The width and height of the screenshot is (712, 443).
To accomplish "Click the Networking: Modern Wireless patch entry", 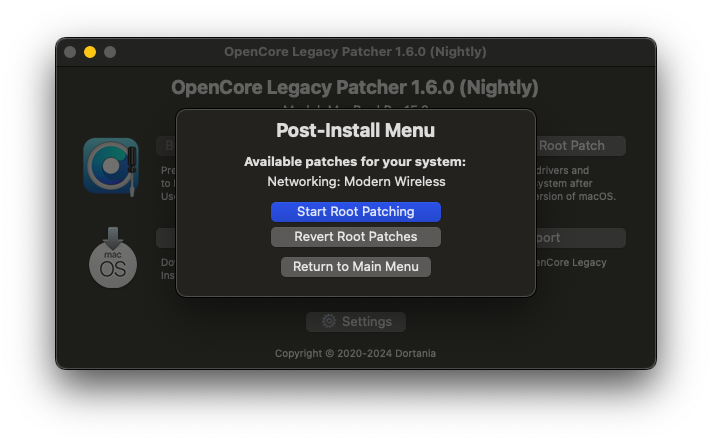I will pyautogui.click(x=356, y=182).
